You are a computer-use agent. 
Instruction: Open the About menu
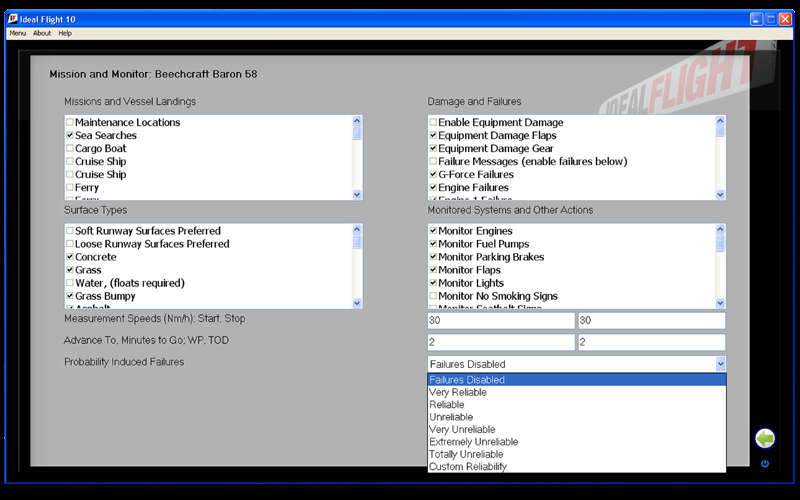tap(42, 33)
